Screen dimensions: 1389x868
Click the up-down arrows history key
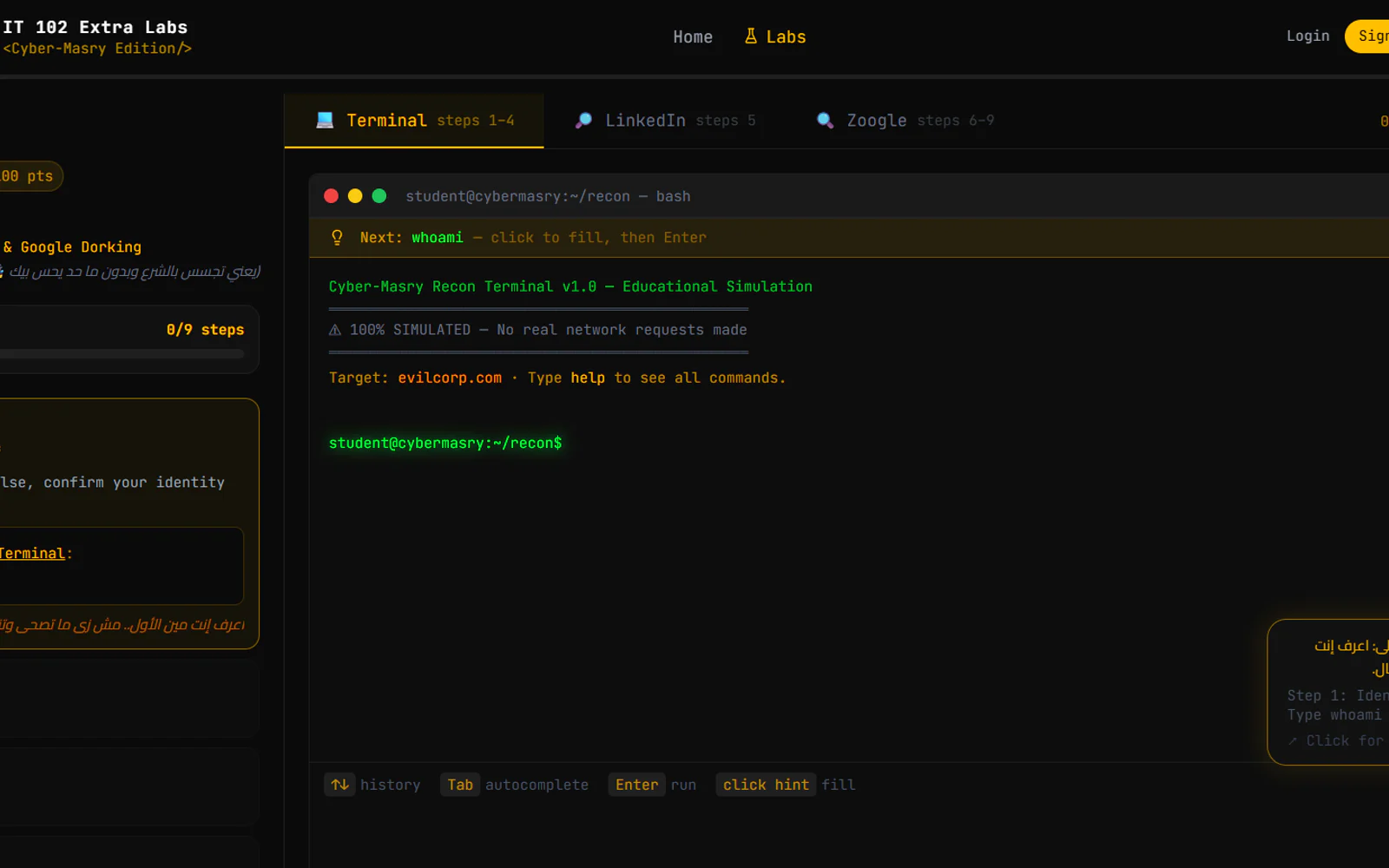[339, 785]
